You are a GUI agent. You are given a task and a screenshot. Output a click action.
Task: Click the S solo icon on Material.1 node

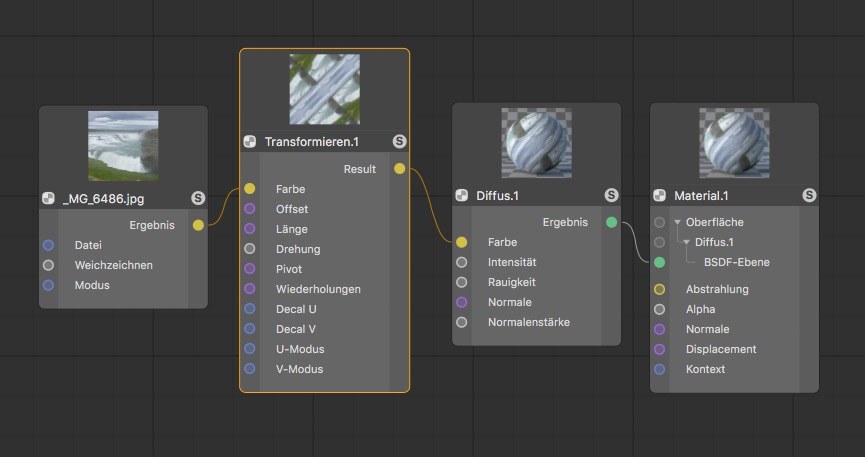(x=809, y=195)
